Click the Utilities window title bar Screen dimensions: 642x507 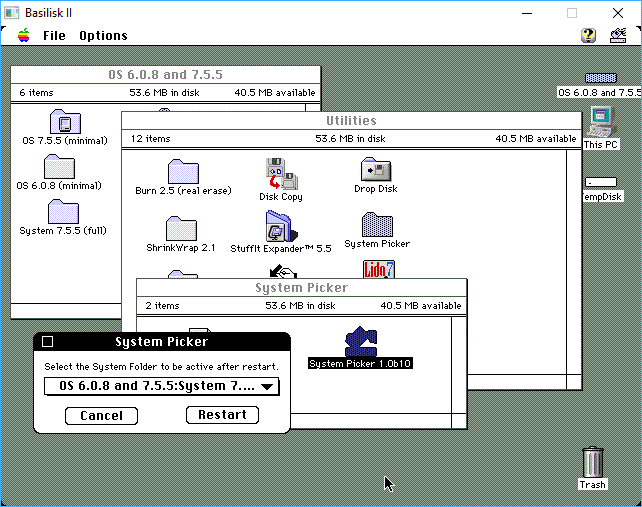351,121
